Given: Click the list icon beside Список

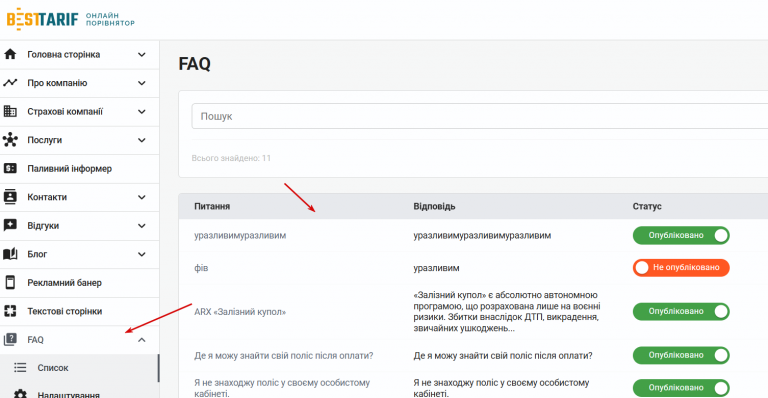Looking at the screenshot, I should [20, 368].
